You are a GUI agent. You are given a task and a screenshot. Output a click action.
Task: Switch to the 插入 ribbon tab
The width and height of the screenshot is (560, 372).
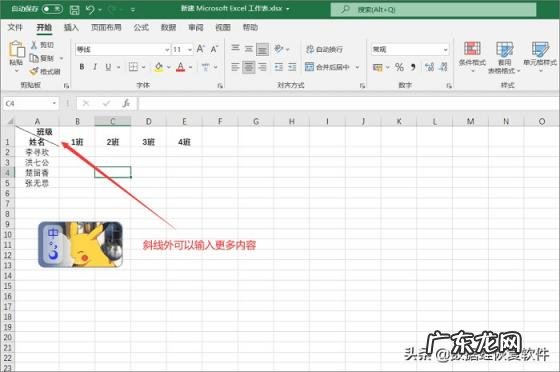(x=71, y=27)
